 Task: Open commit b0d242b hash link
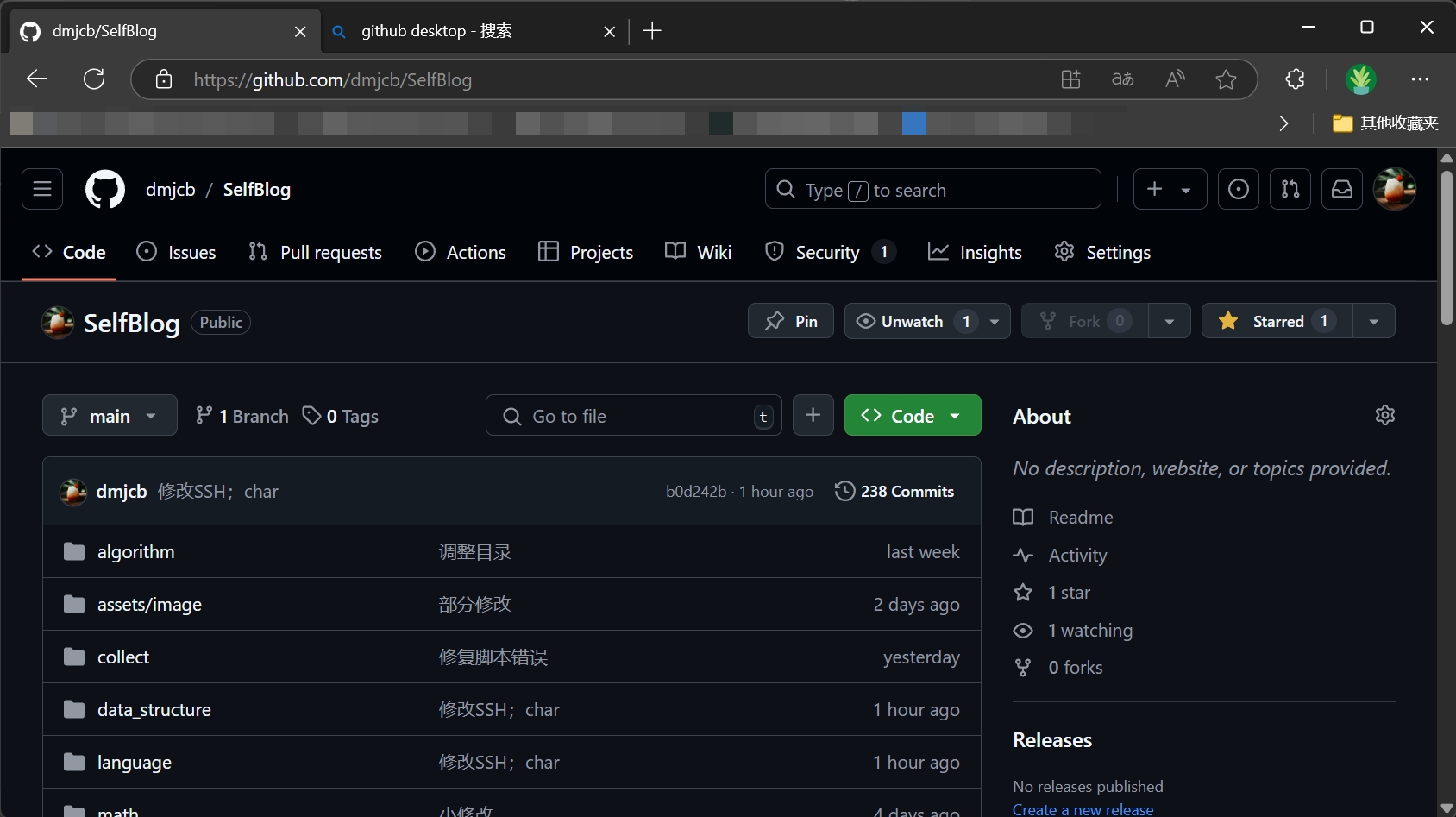[696, 491]
